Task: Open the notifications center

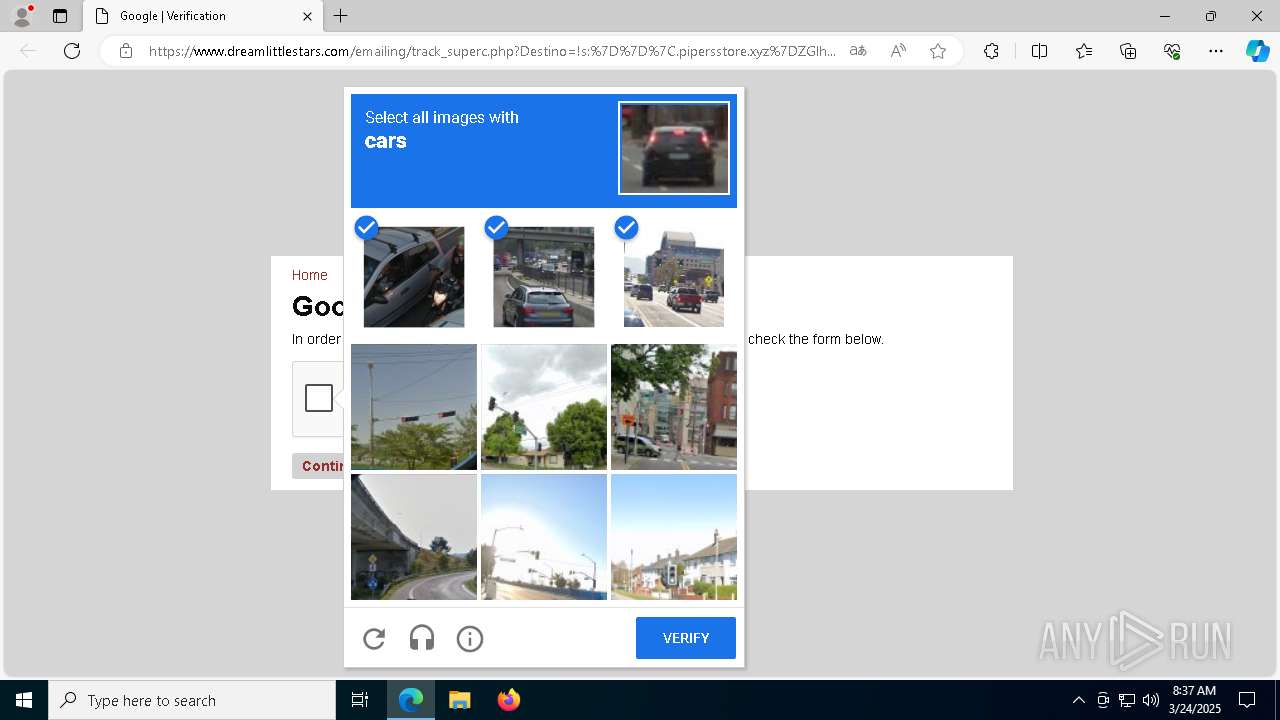Action: point(1247,700)
